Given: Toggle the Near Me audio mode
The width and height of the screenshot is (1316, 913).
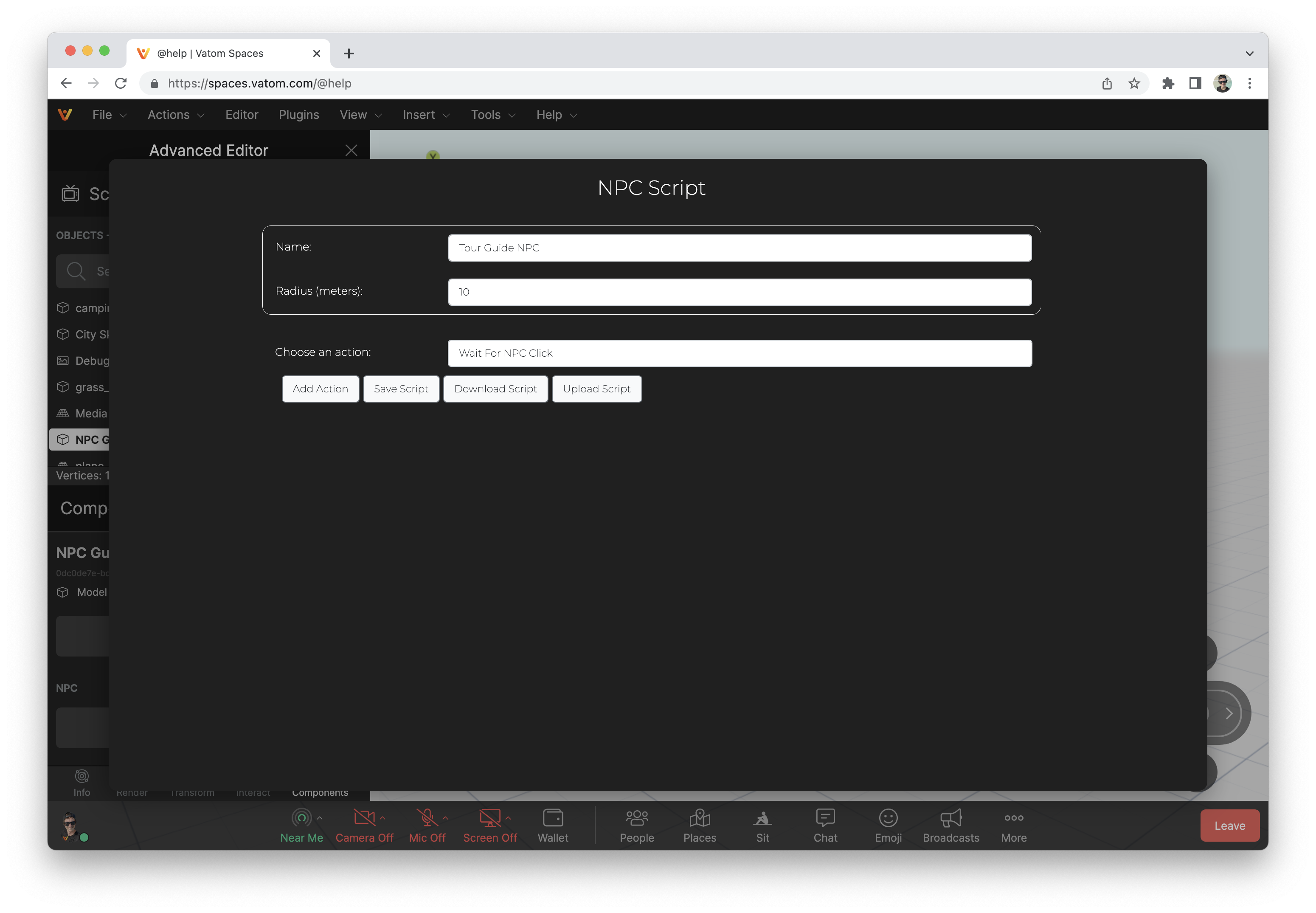Looking at the screenshot, I should (301, 826).
